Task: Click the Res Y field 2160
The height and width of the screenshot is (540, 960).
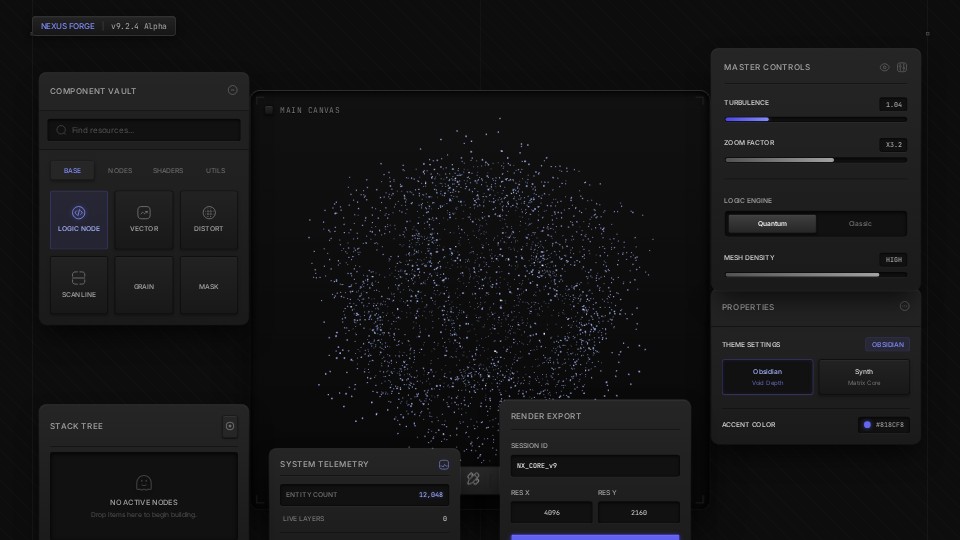Action: tap(639, 512)
